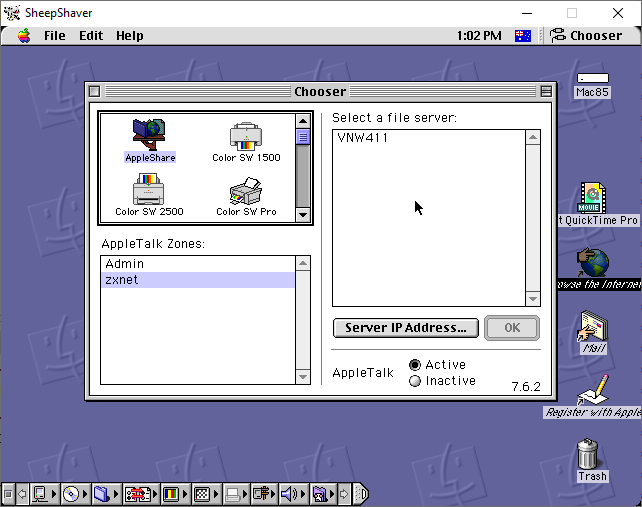The height and width of the screenshot is (507, 642).
Task: Open the Location Manager control strip module
Action: click(141, 494)
